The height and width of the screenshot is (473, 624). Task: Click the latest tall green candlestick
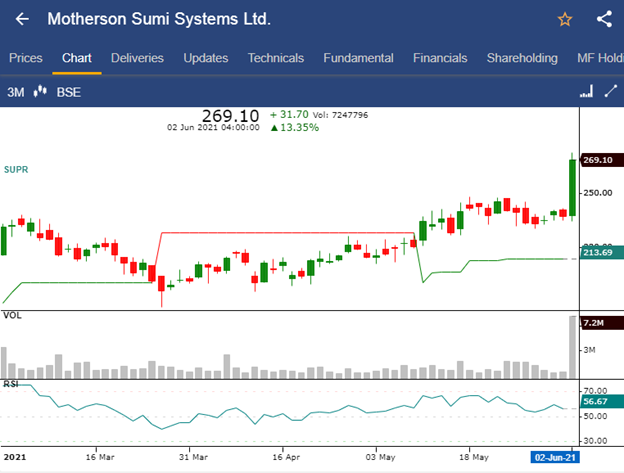[572, 188]
